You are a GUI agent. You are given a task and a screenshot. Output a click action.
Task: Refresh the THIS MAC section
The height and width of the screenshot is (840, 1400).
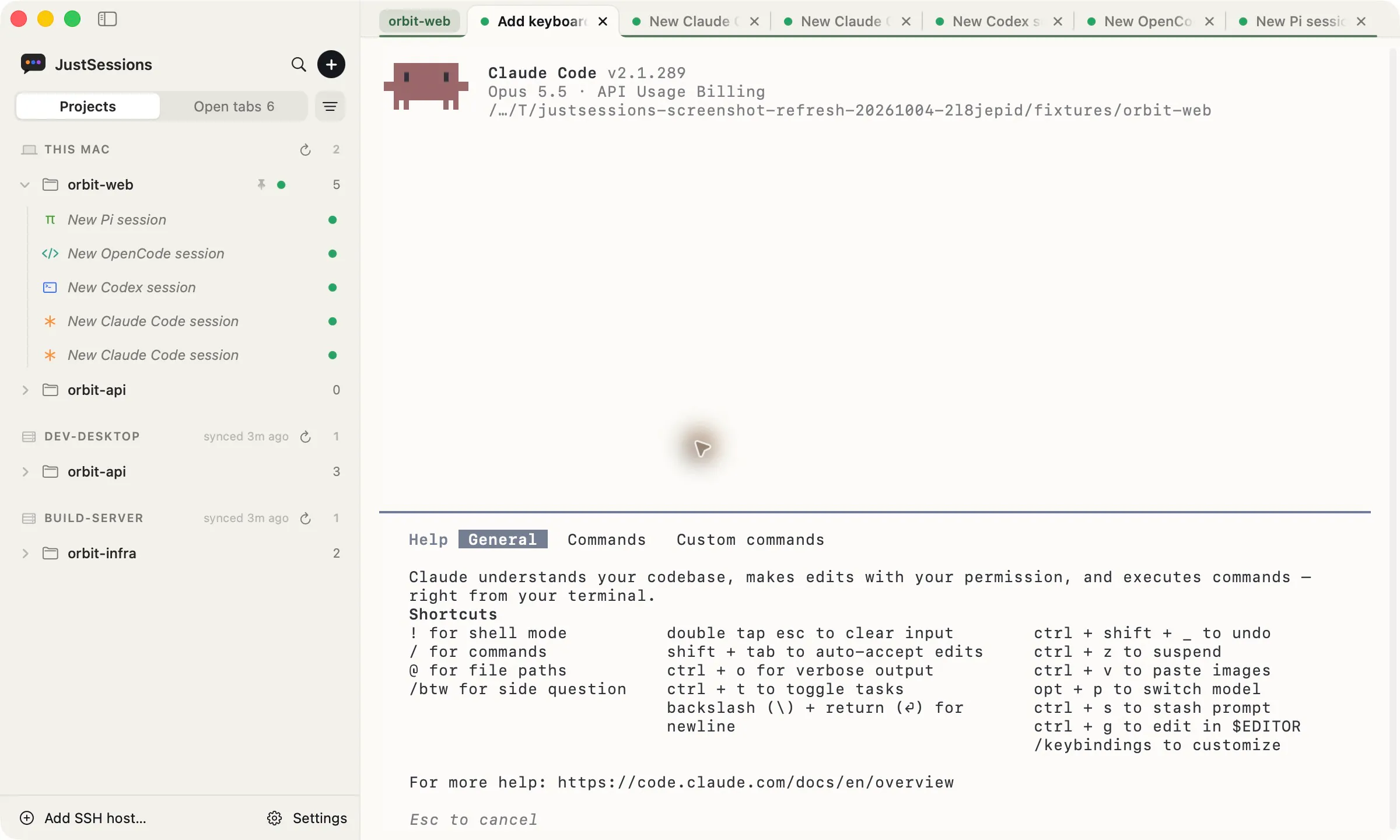coord(305,150)
